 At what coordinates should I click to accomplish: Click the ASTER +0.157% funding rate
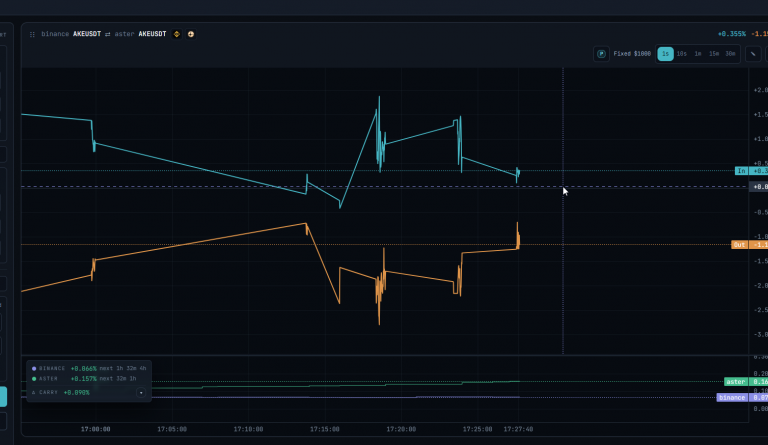83,379
